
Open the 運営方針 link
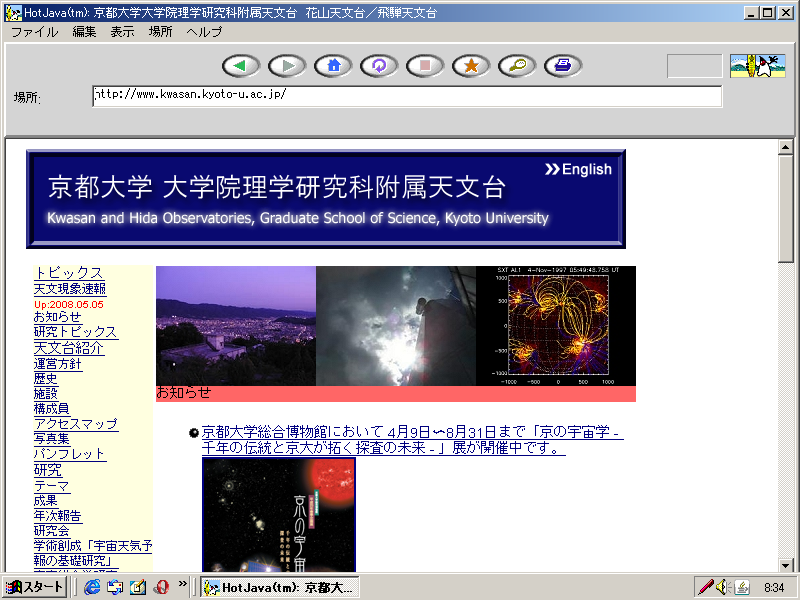(x=58, y=364)
